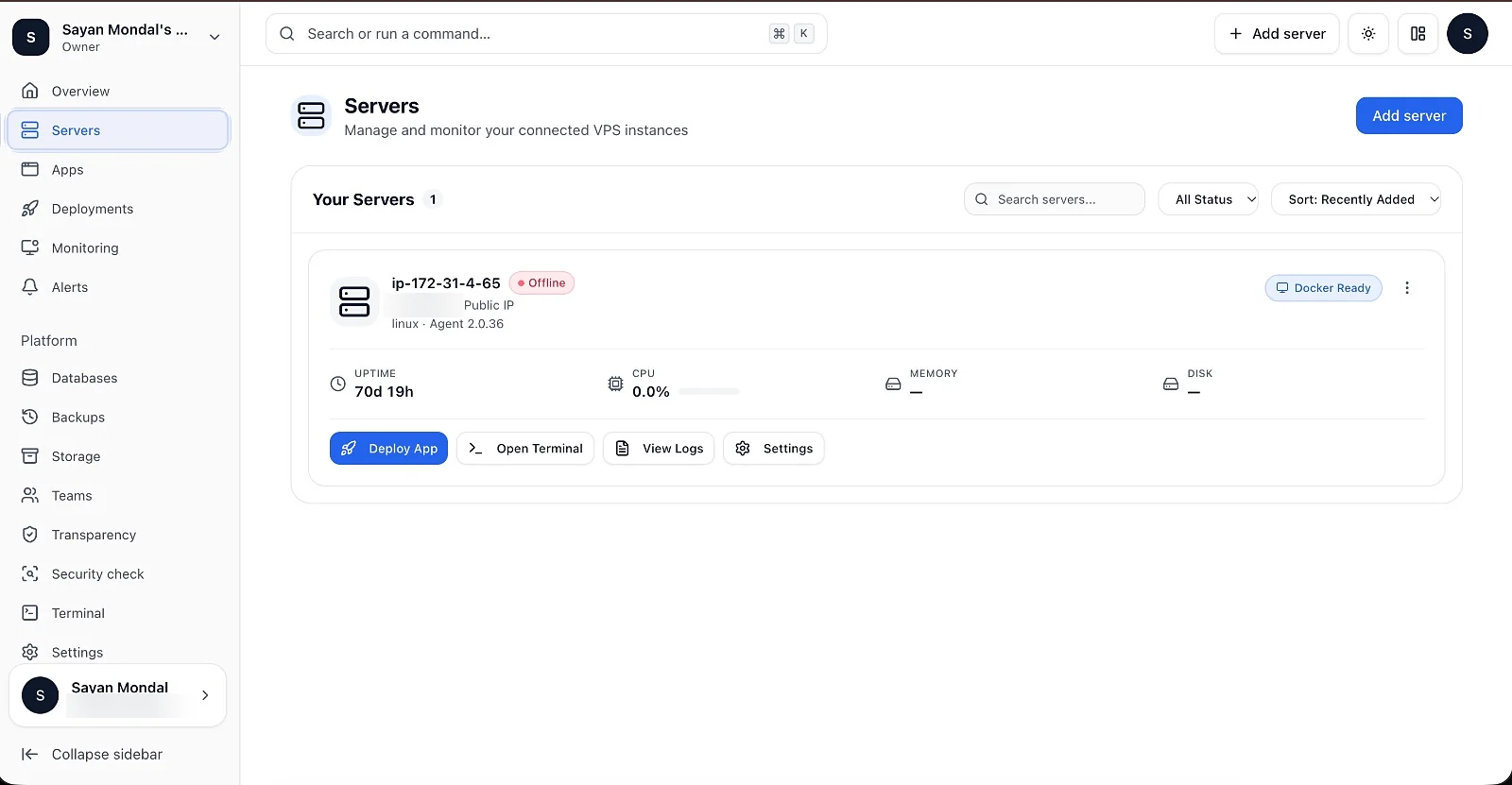
Task: Toggle the light/dark theme sun icon
Action: coord(1368,34)
